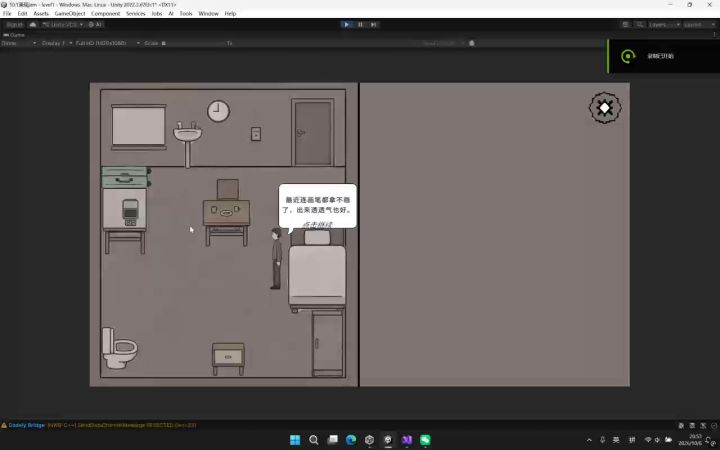Image resolution: width=720 pixels, height=450 pixels.
Task: Expand the Unity version control dropdown
Action: coord(62,24)
